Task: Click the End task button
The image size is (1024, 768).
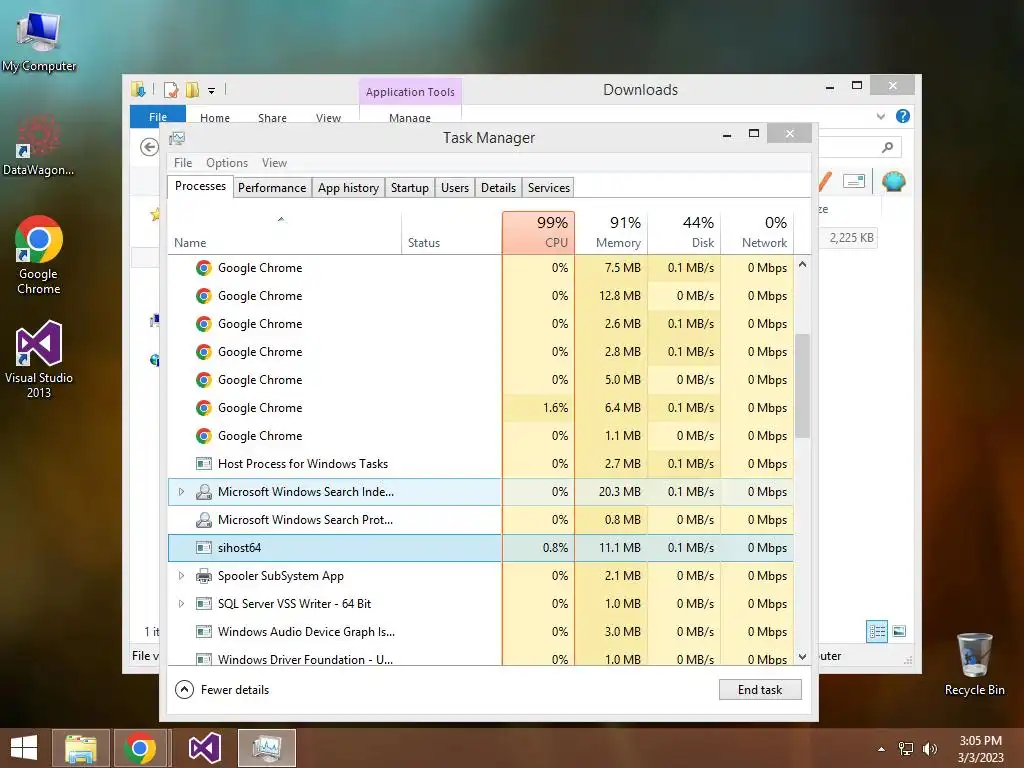Action: tap(760, 690)
